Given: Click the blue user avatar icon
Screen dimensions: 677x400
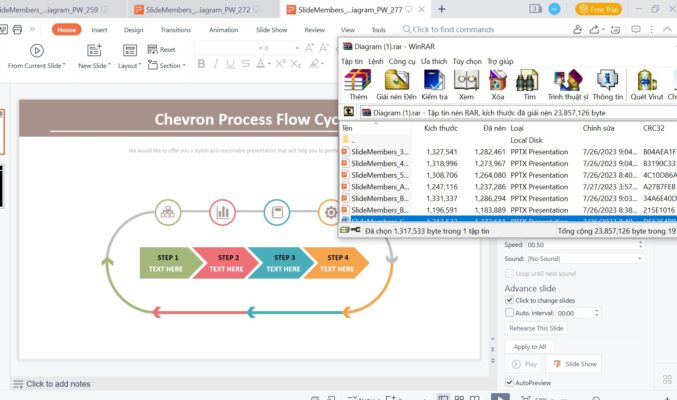Looking at the screenshot, I should (554, 9).
